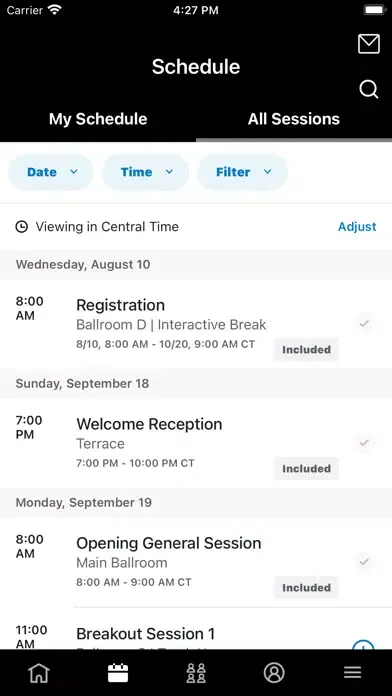The width and height of the screenshot is (392, 696).
Task: Expand the Time dropdown
Action: click(x=146, y=172)
